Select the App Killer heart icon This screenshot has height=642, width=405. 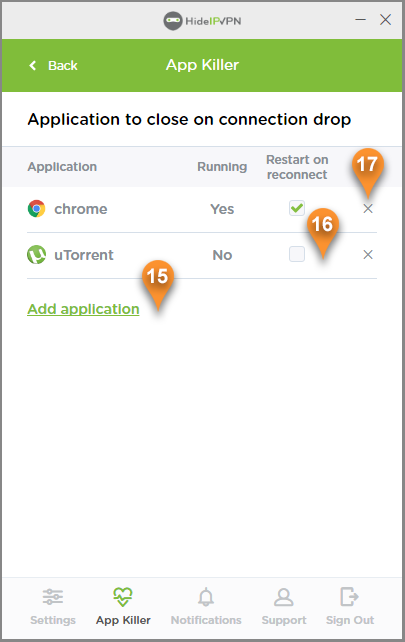(x=123, y=597)
